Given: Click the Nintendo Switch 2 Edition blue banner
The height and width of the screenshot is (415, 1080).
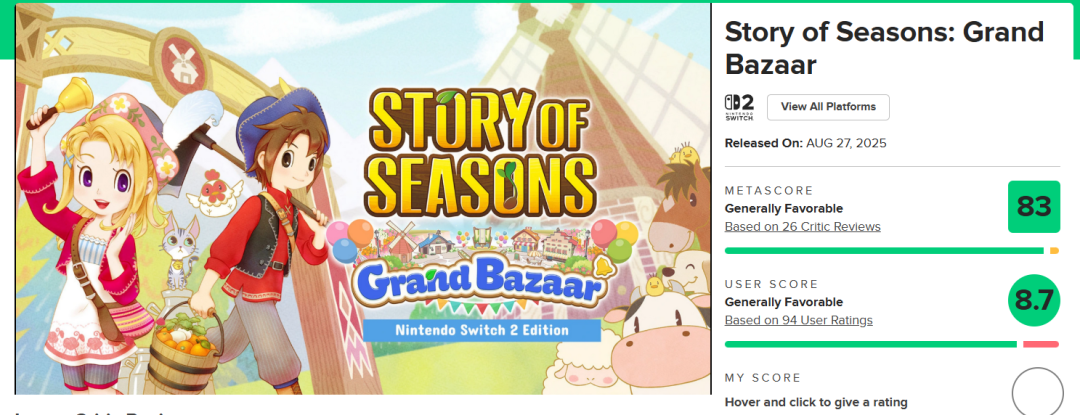Looking at the screenshot, I should point(482,329).
